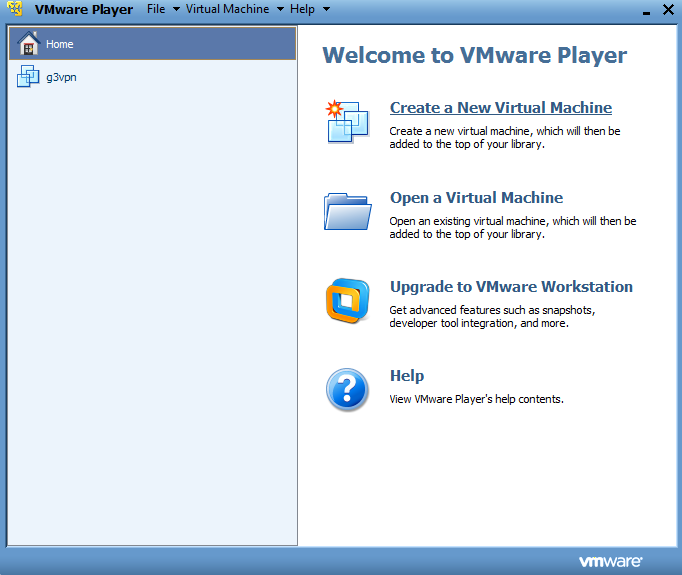The height and width of the screenshot is (575, 682).
Task: Click the Open Virtual Machine folder icon
Action: tap(347, 211)
